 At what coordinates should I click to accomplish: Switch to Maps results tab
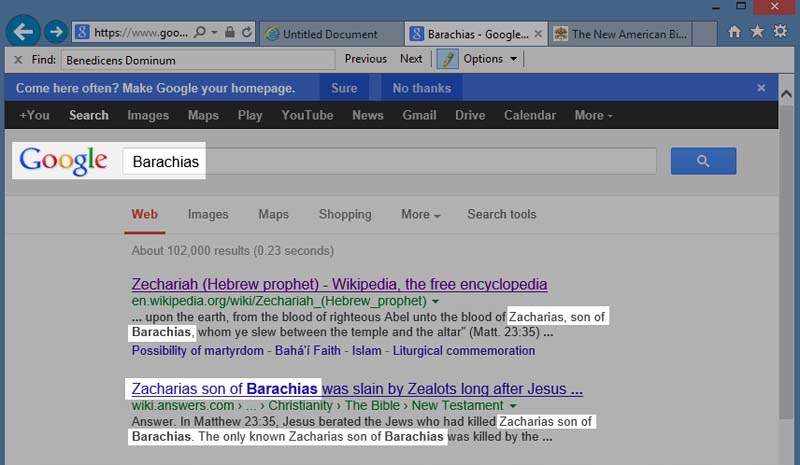coord(273,214)
